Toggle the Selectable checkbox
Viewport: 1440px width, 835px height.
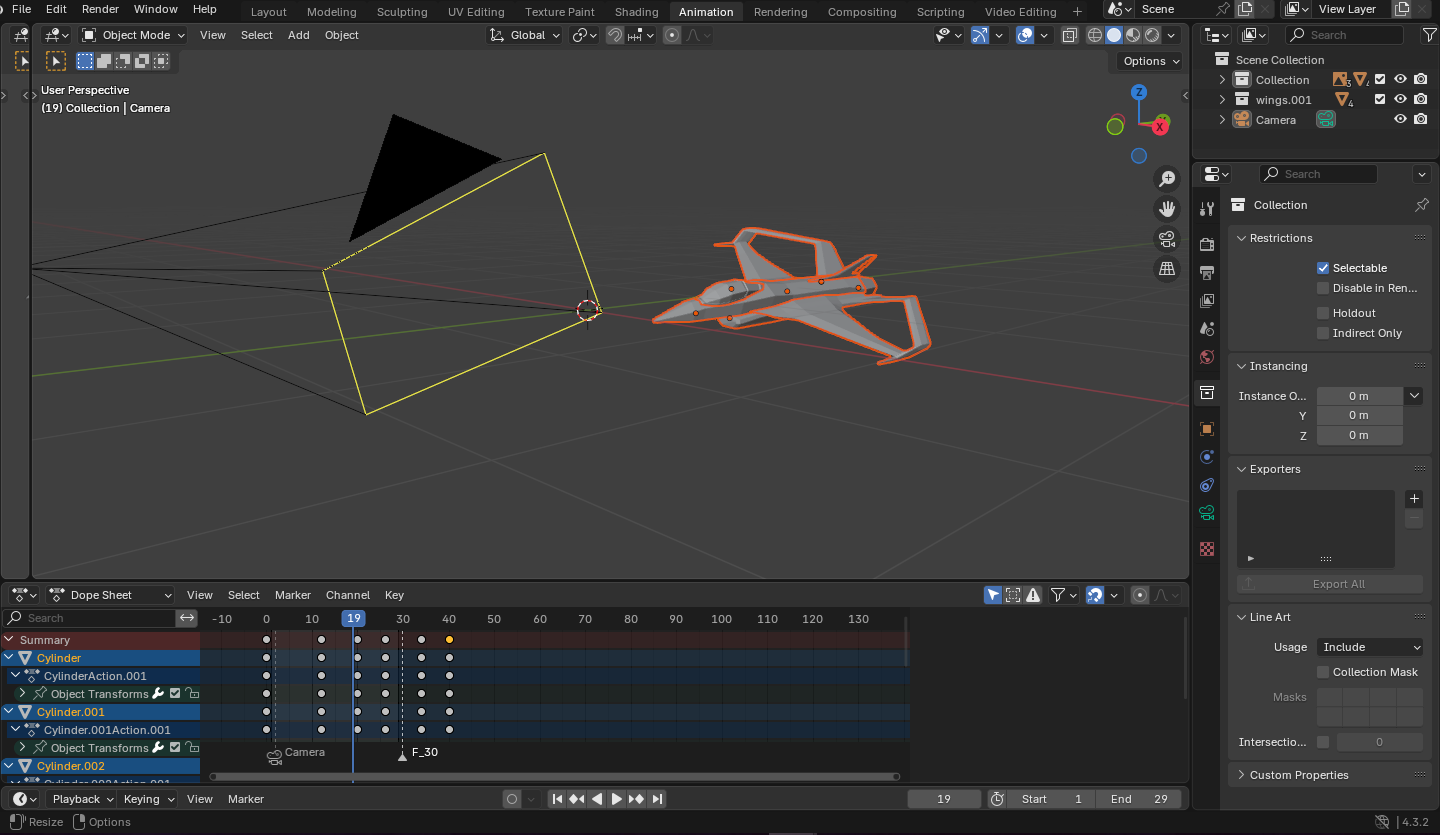click(x=1323, y=268)
